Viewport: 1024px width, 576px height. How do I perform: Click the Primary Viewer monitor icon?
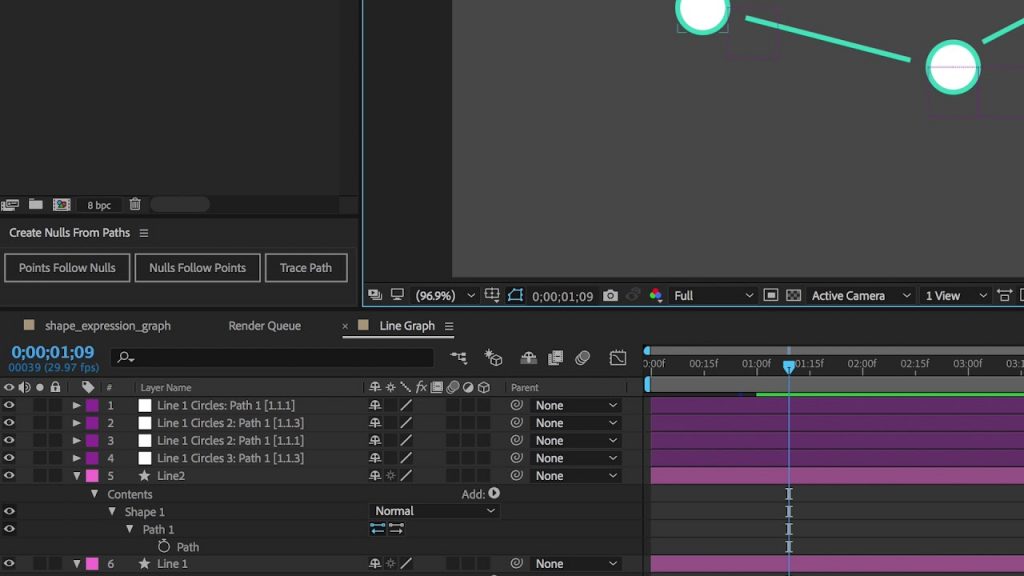(397, 295)
